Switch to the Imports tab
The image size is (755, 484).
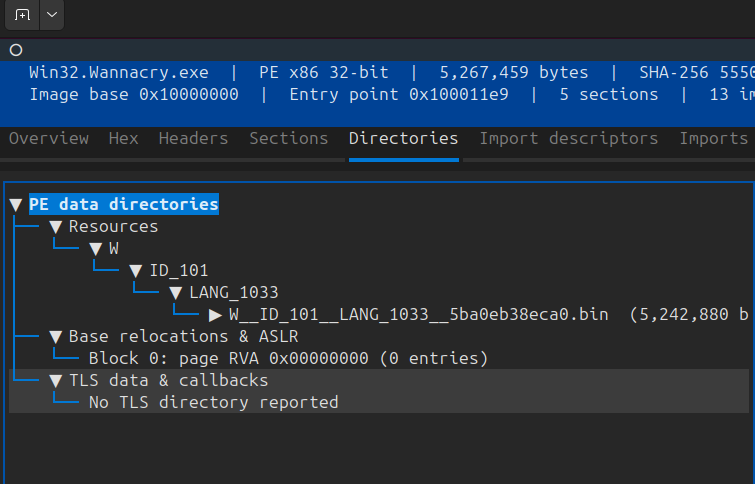(714, 139)
